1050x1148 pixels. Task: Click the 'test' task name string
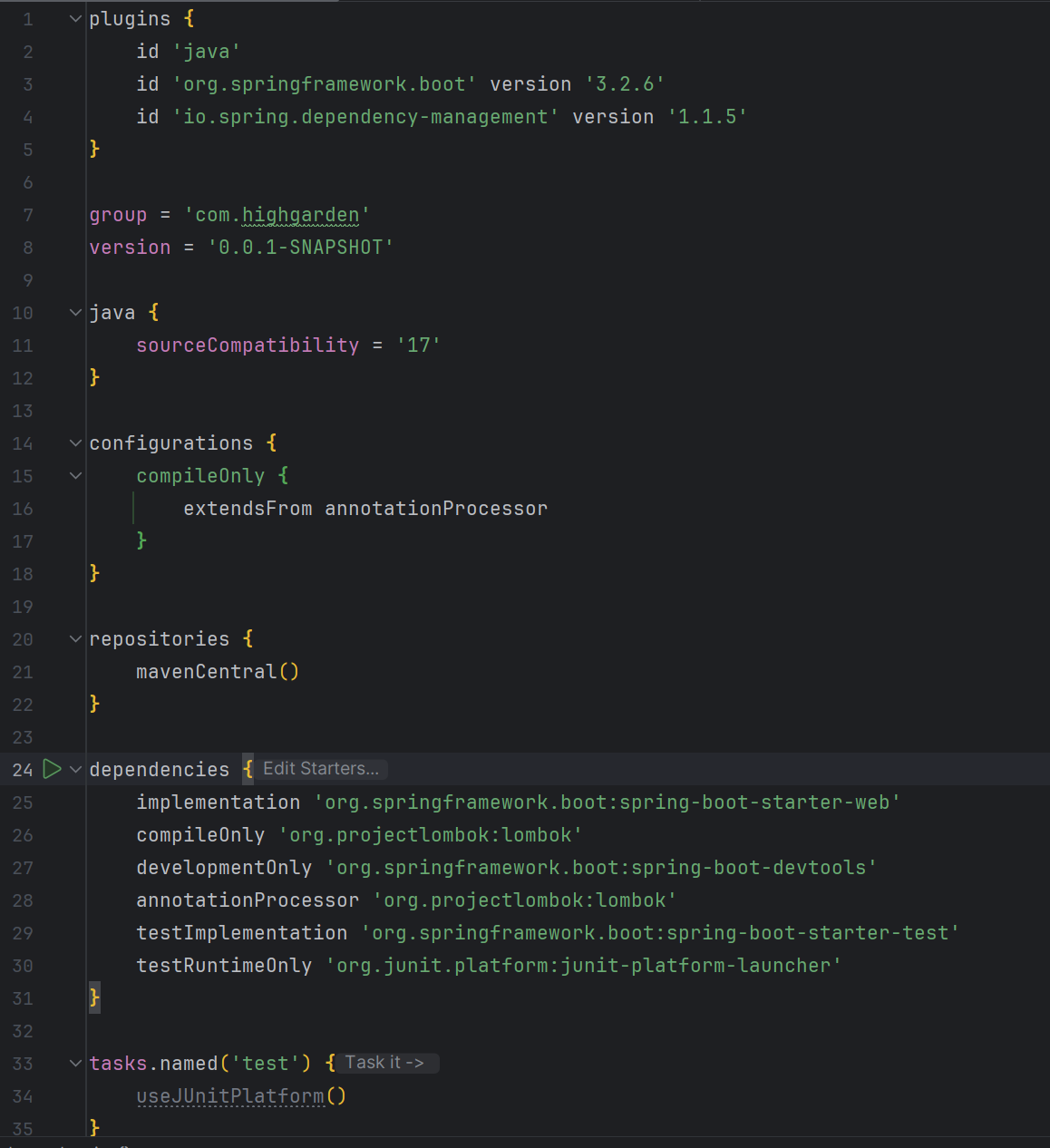point(265,1063)
